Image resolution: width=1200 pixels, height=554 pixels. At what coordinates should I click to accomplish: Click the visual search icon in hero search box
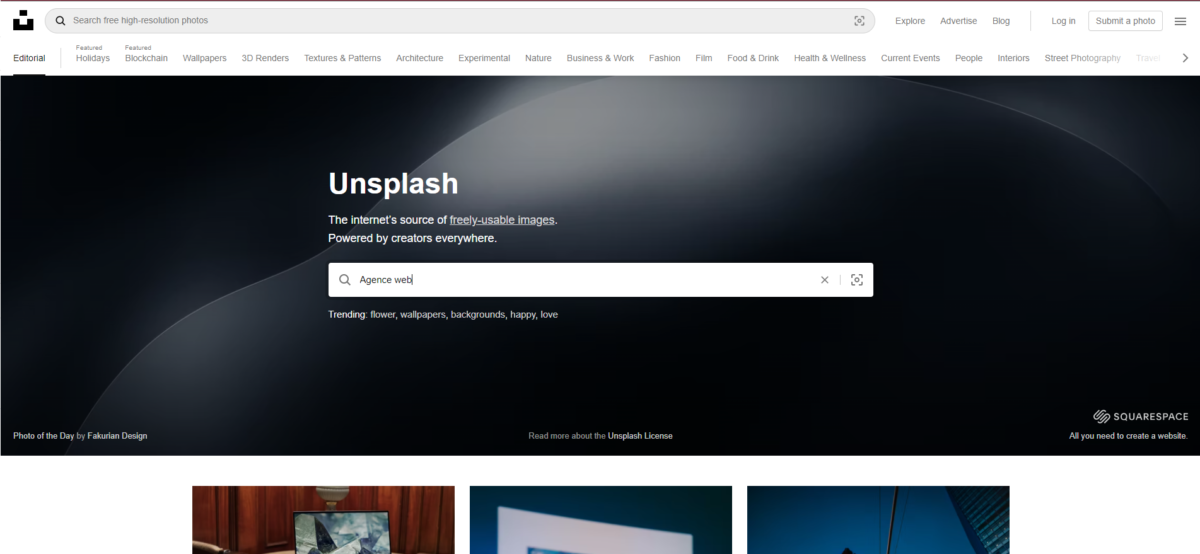tap(857, 280)
